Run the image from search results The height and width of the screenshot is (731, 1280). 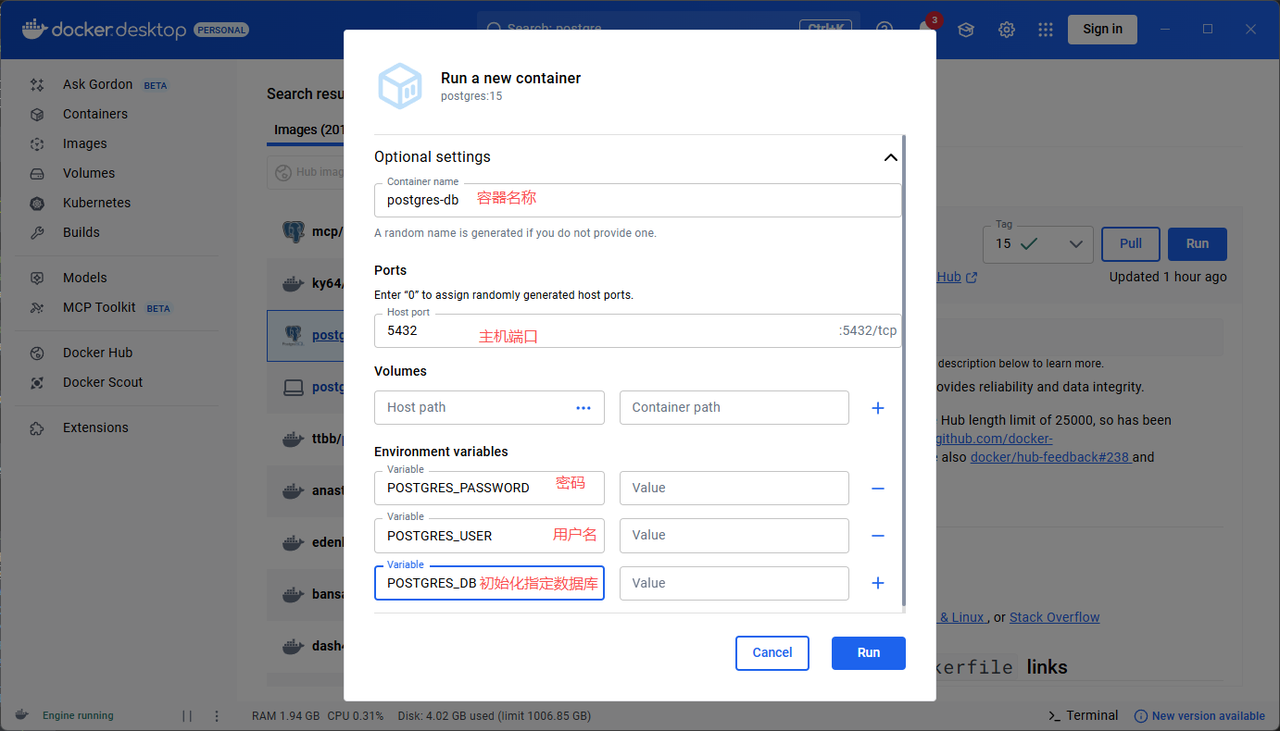click(1197, 244)
